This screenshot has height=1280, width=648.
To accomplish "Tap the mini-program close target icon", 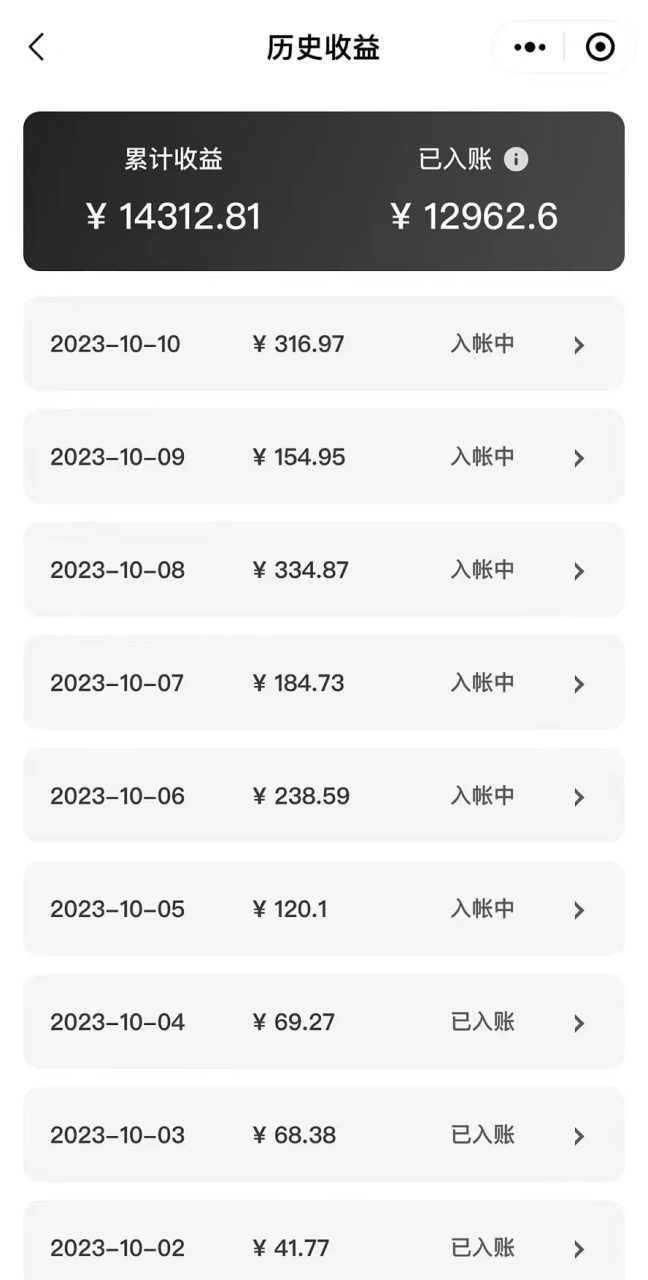I will coord(600,47).
